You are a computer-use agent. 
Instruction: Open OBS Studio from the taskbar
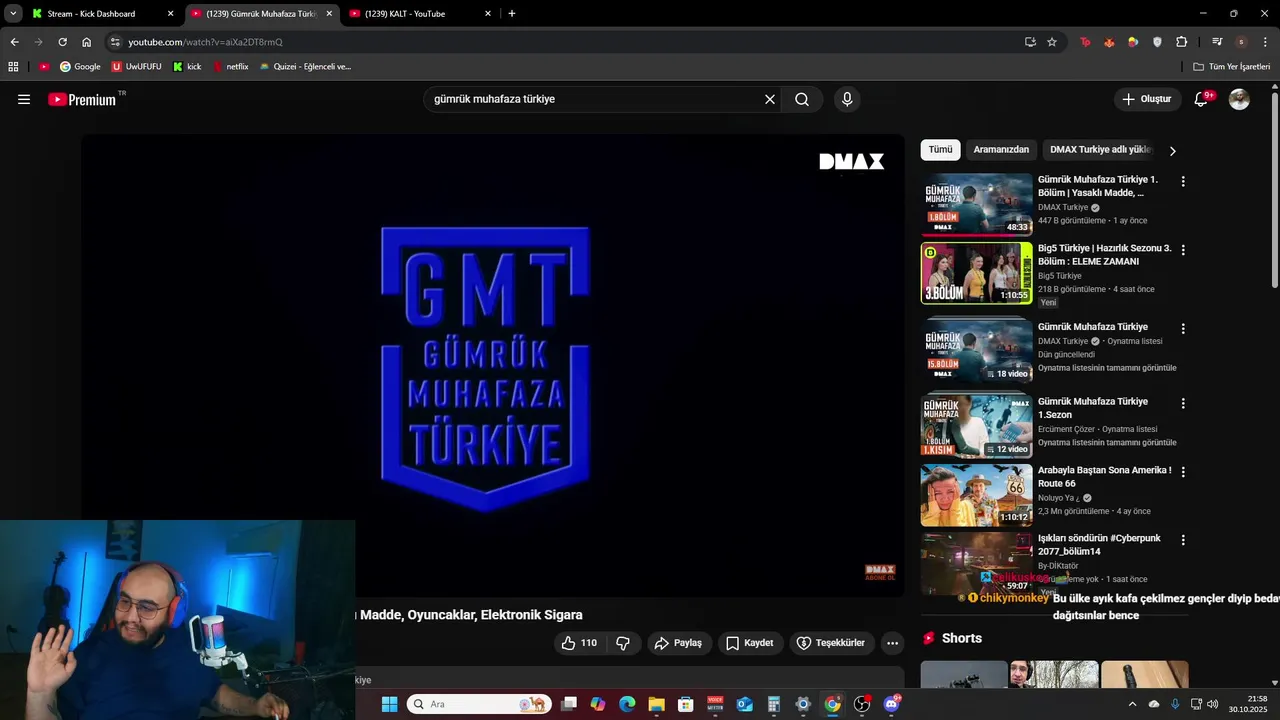[862, 704]
